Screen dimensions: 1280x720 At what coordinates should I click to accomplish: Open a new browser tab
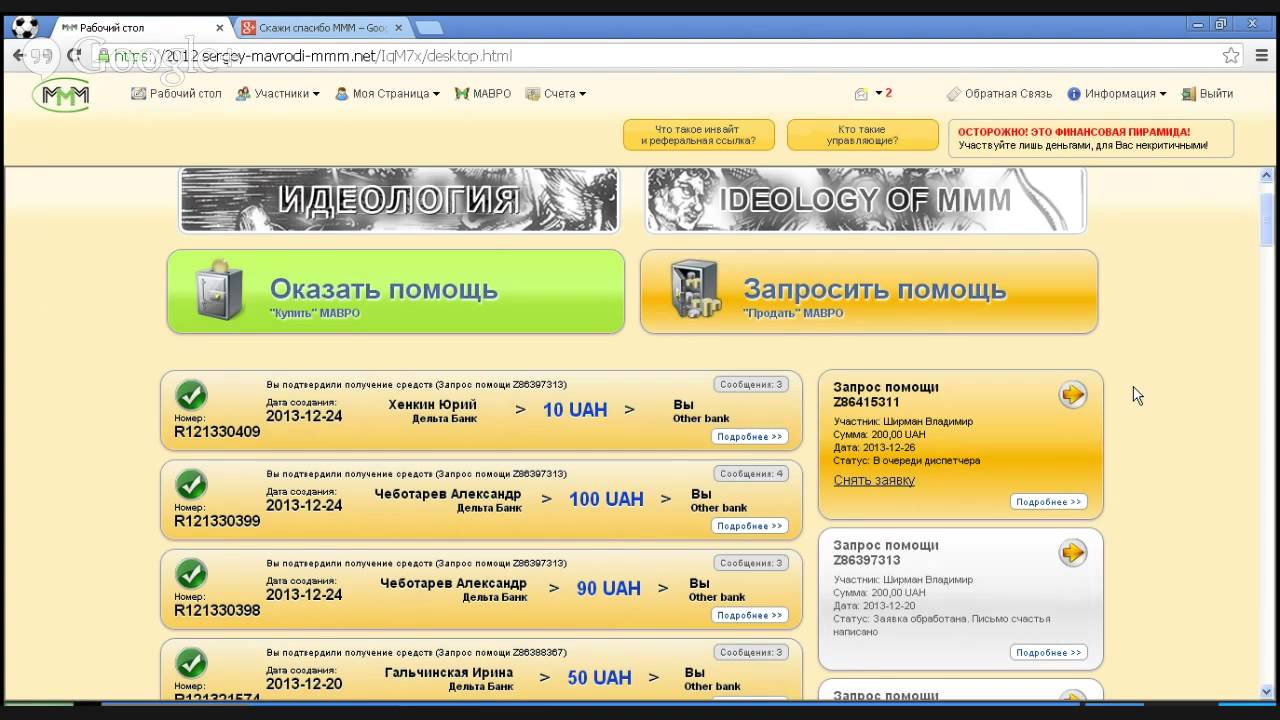[x=429, y=28]
